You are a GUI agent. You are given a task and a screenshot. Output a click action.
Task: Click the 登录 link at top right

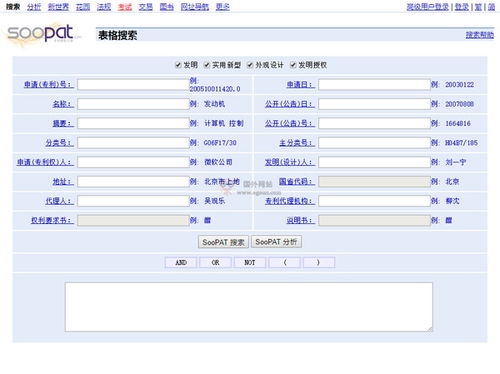click(x=461, y=7)
